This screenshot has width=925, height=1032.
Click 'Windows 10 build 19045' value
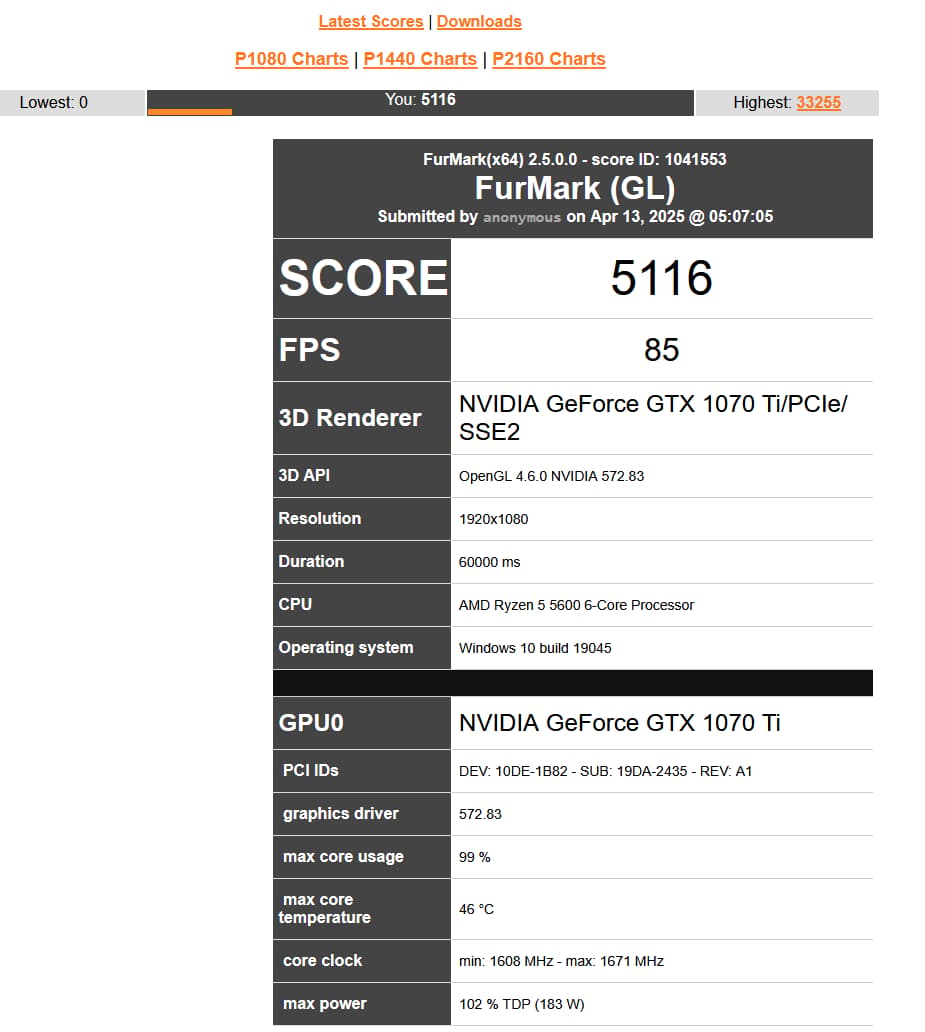tap(535, 648)
